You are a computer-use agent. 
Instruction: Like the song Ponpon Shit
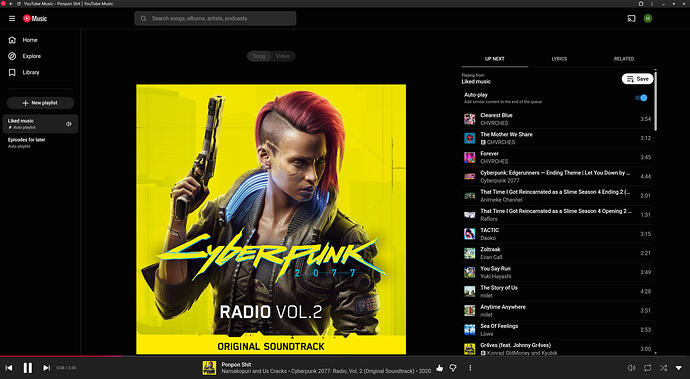[440, 368]
